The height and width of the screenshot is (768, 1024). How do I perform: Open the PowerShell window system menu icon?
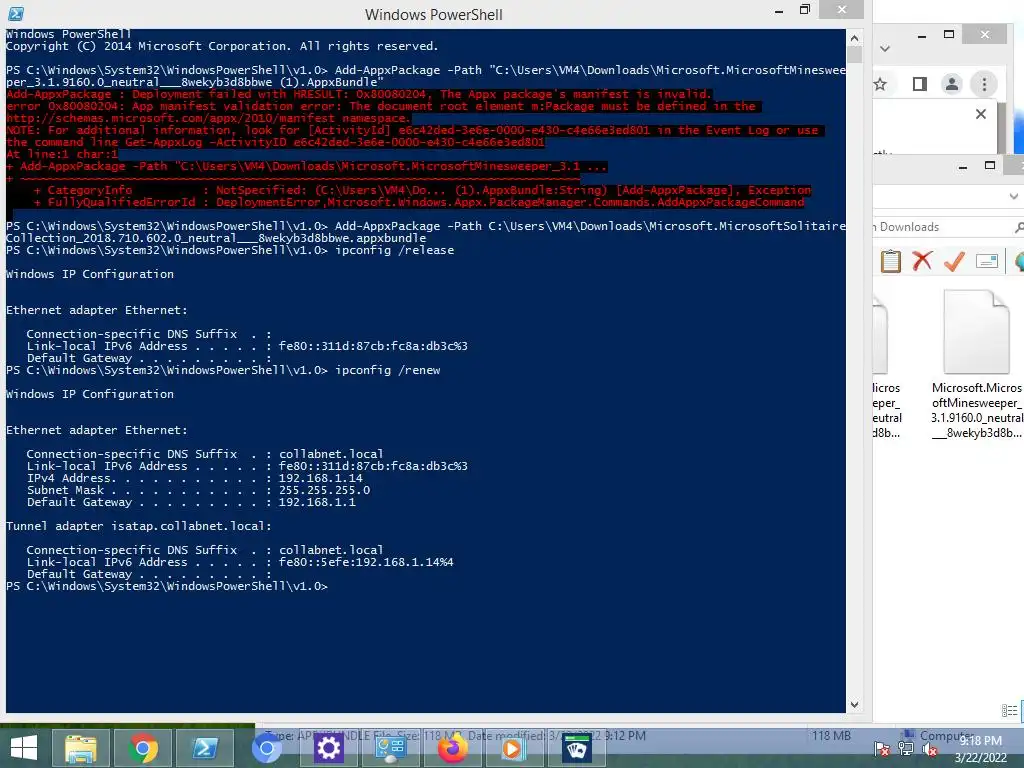pos(16,13)
